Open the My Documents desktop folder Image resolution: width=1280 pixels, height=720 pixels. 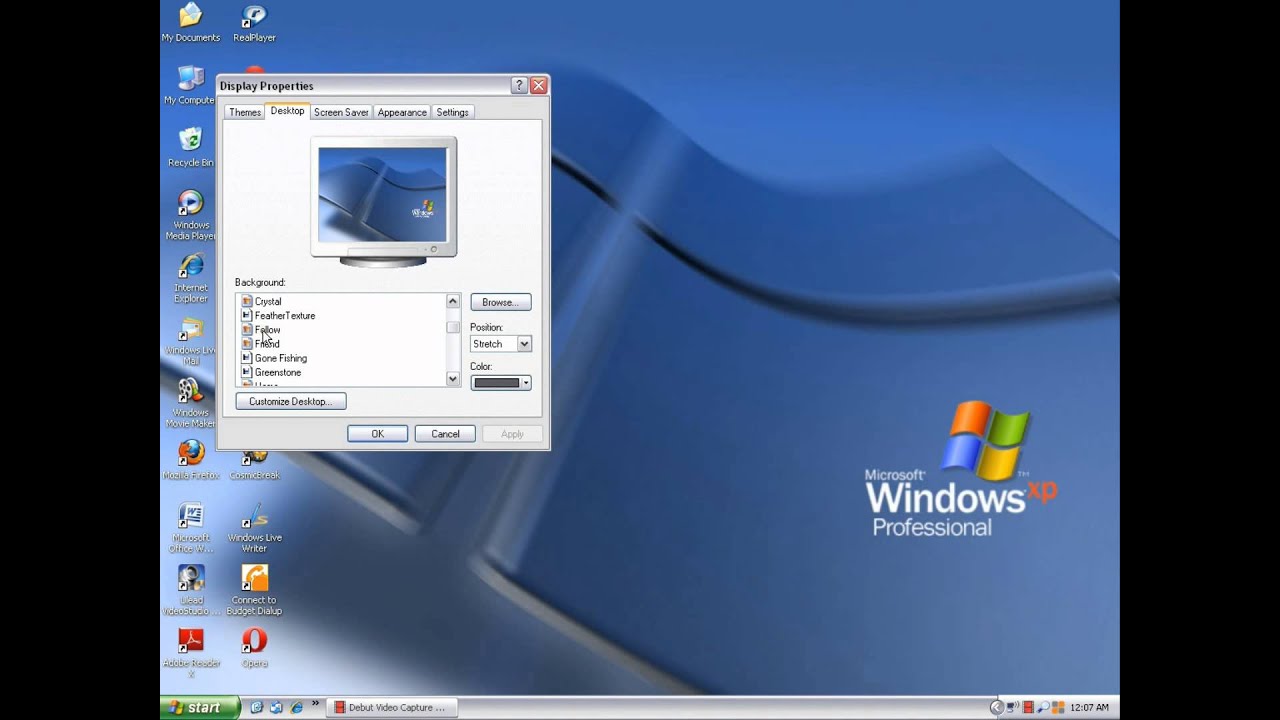click(190, 17)
